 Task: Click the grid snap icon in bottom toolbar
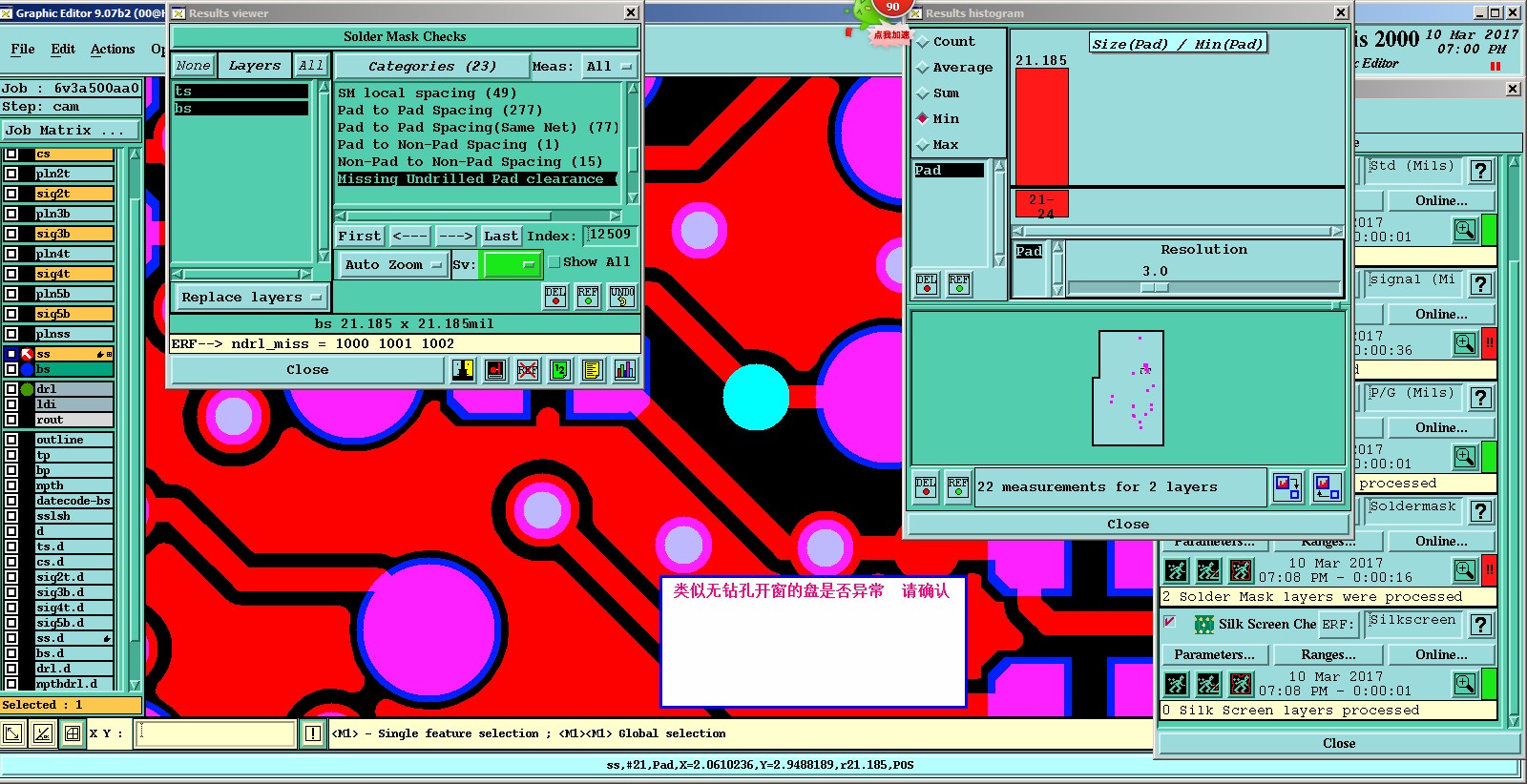pyautogui.click(x=73, y=733)
